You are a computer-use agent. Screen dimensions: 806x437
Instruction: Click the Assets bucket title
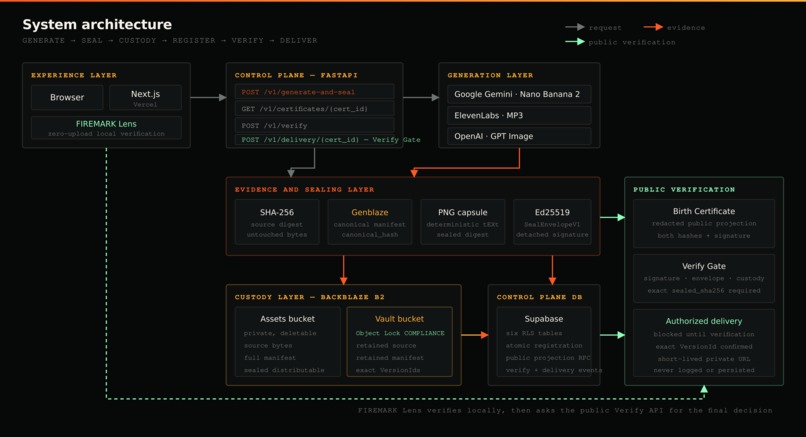[x=287, y=319]
